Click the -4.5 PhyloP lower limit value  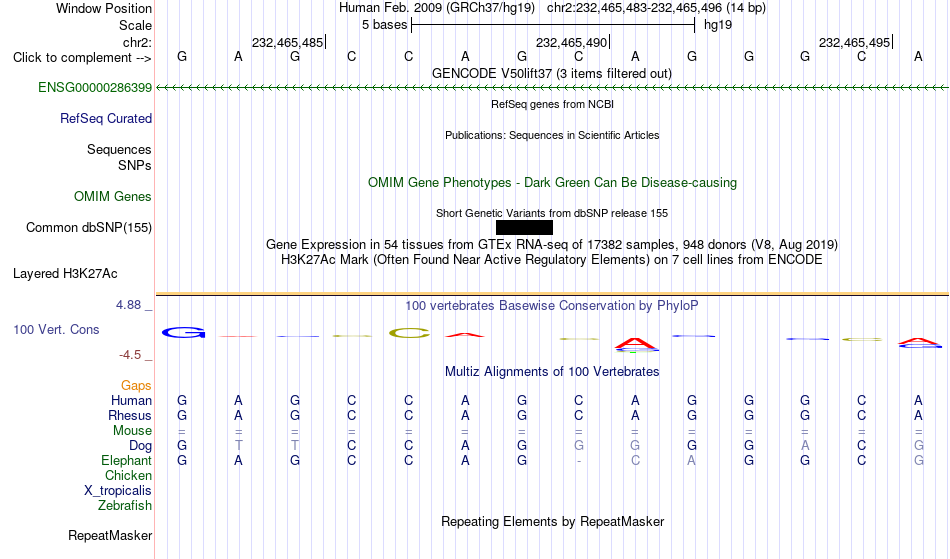tap(130, 354)
